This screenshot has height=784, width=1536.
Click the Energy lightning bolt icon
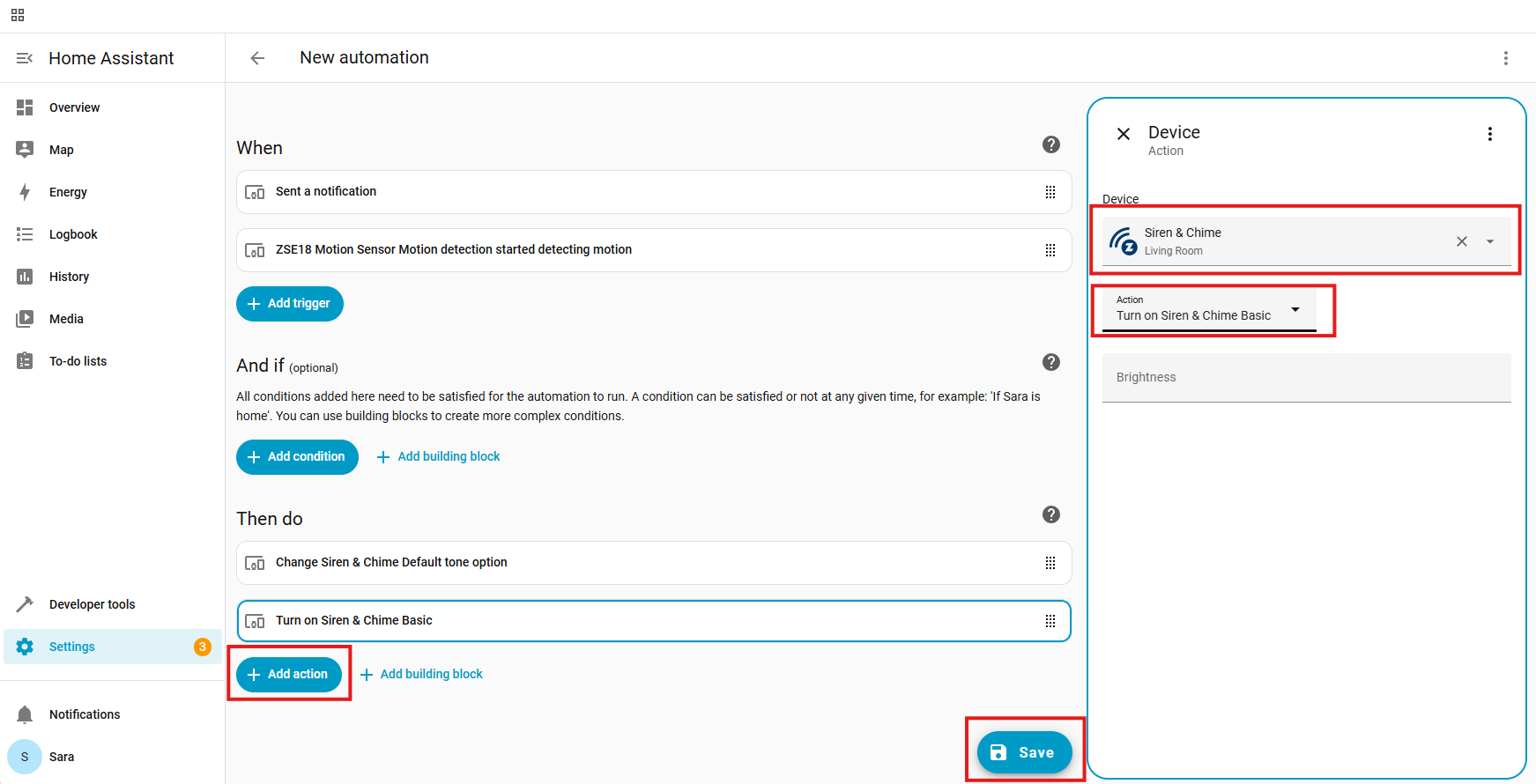(25, 192)
